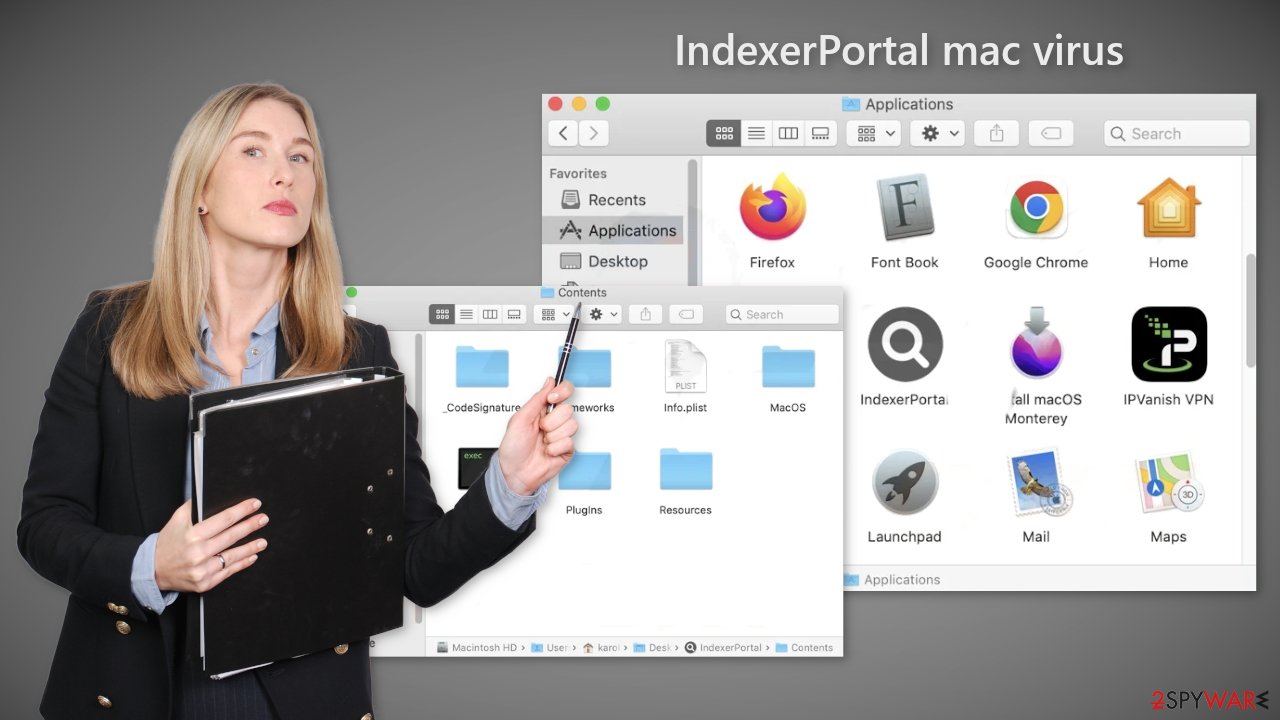This screenshot has width=1280, height=720.
Task: Click the Search field in Contents window
Action: tap(782, 314)
